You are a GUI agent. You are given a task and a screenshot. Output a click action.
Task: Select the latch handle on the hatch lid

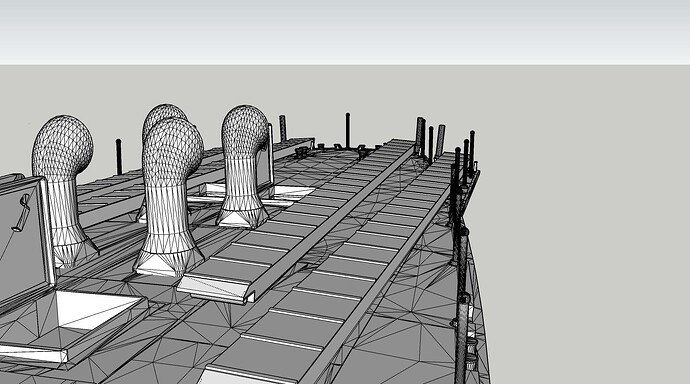(x=22, y=213)
